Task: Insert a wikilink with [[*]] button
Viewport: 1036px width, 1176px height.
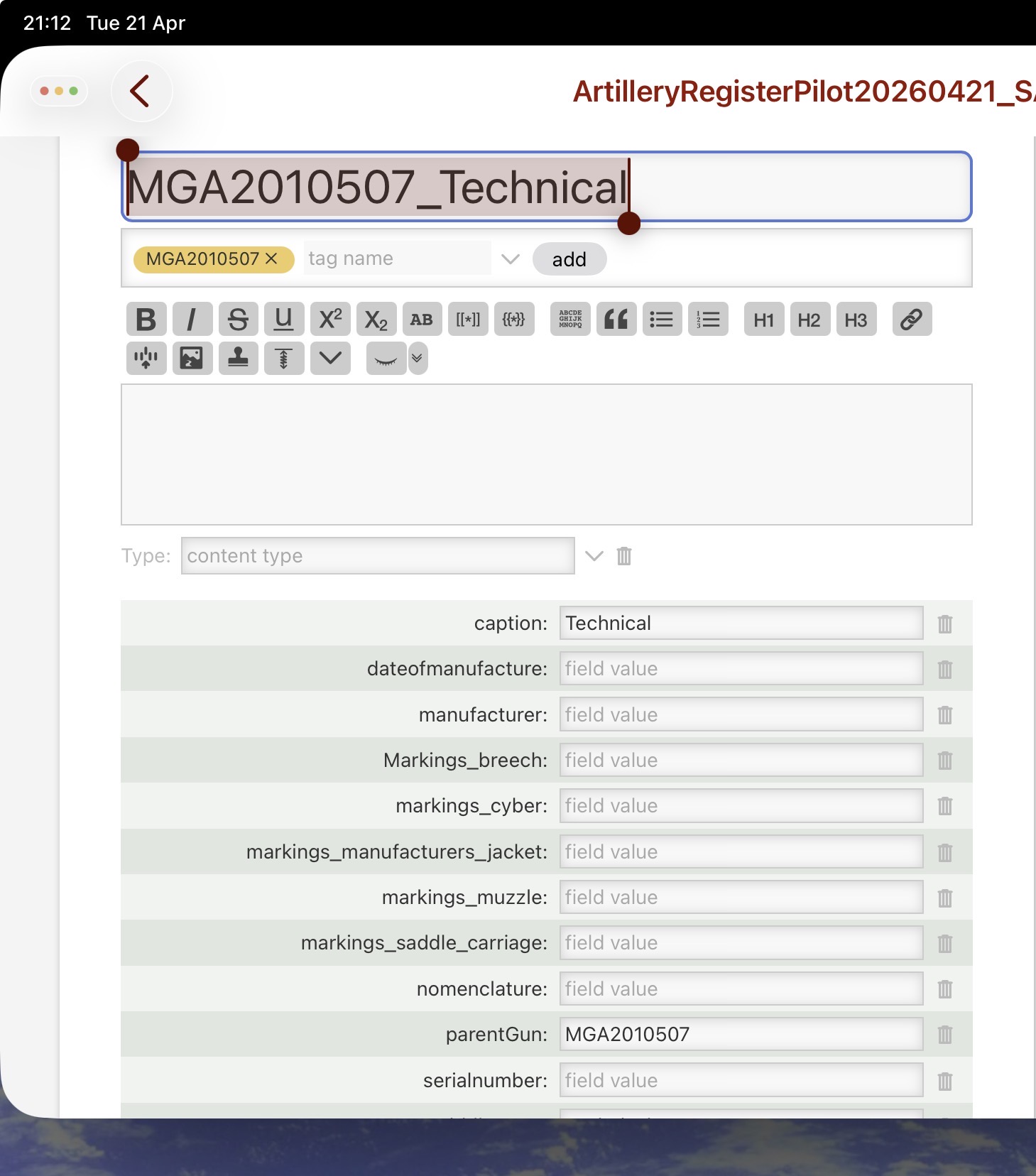Action: click(x=467, y=320)
